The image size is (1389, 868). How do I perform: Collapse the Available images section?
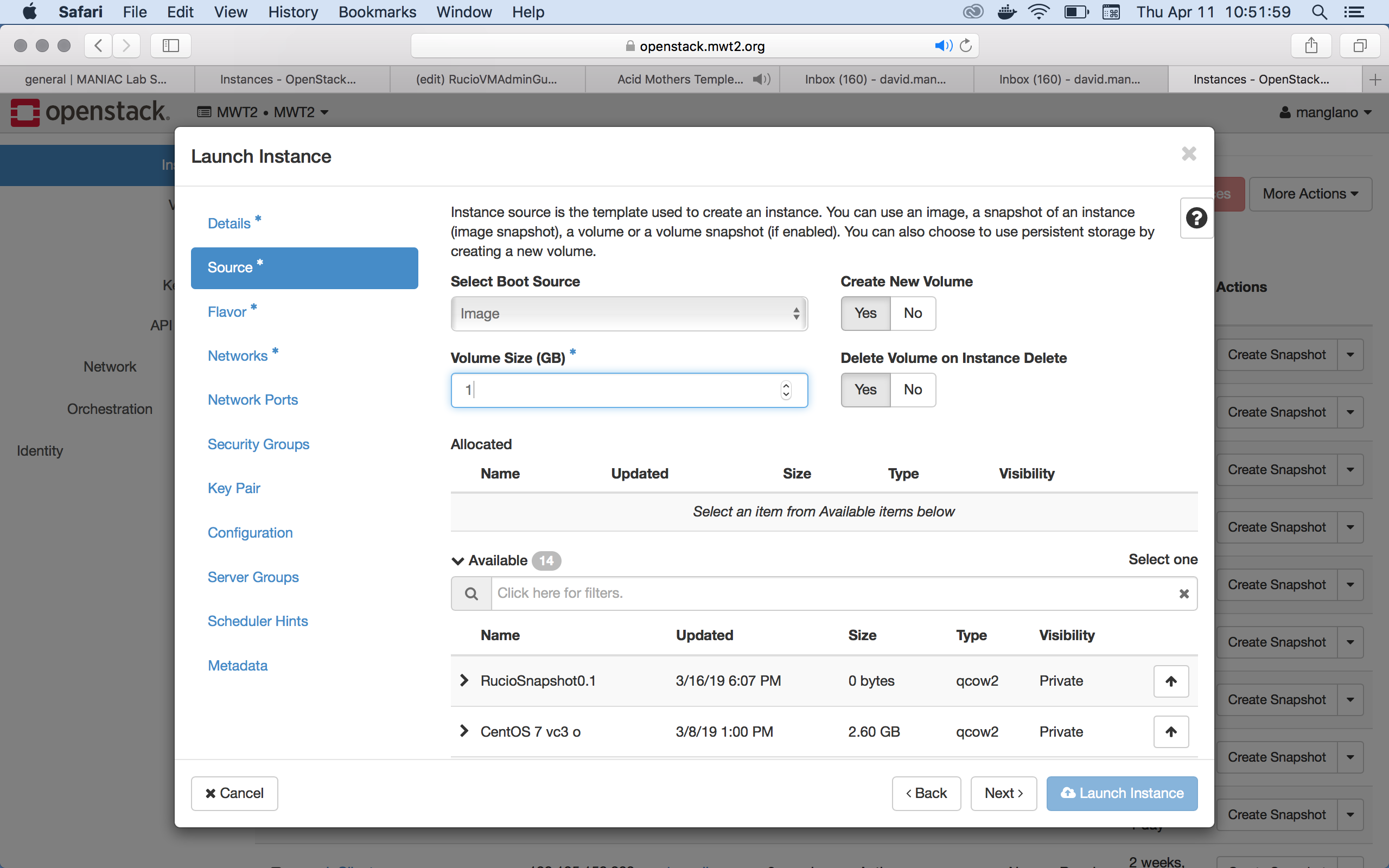tap(458, 561)
